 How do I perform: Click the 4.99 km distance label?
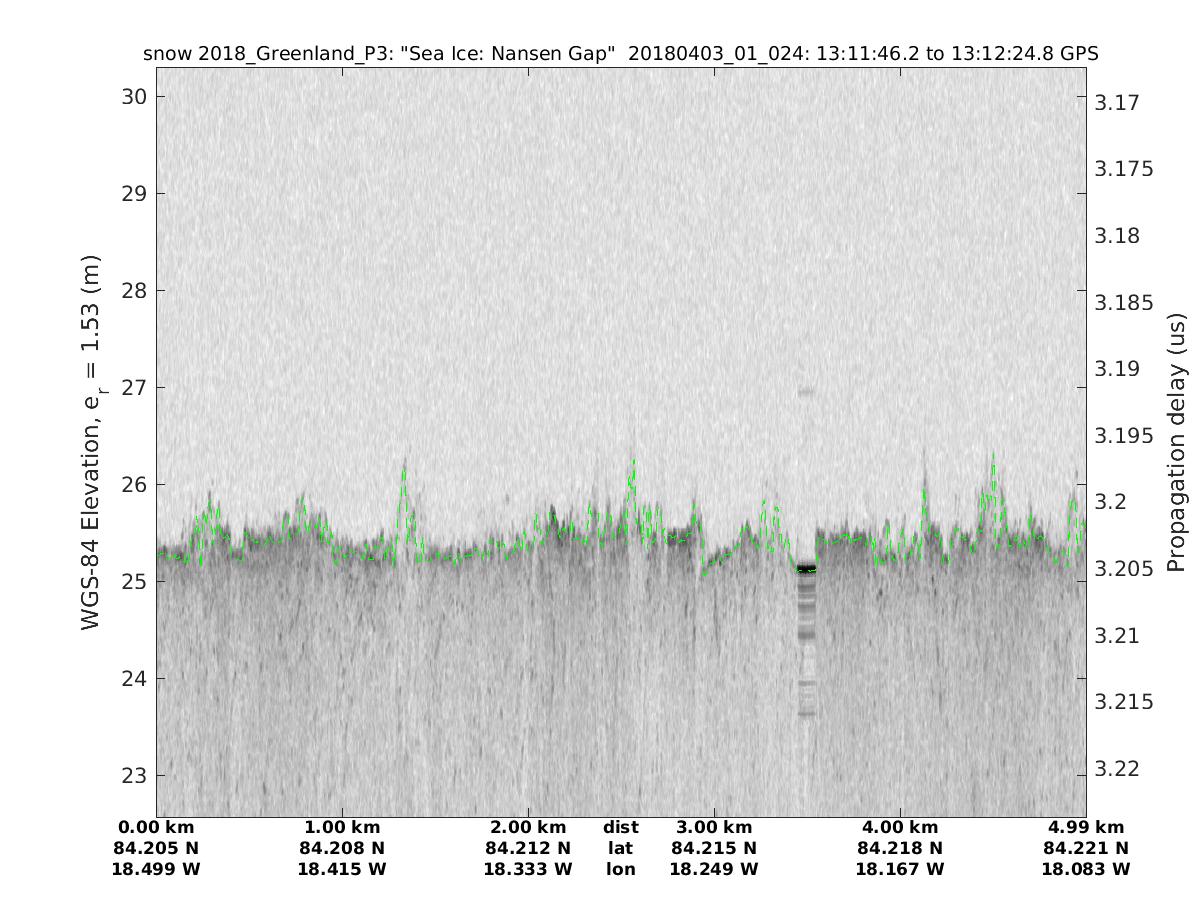coord(1086,827)
